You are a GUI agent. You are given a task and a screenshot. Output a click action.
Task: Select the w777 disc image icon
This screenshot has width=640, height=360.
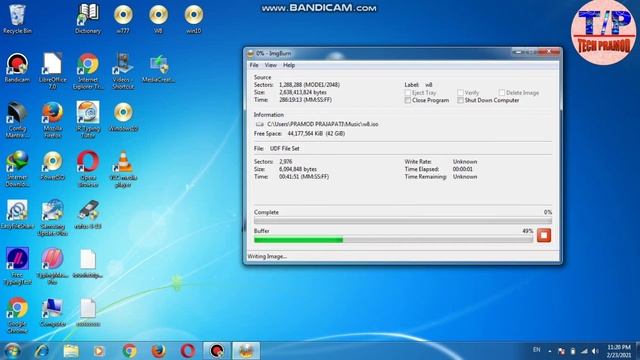(123, 19)
